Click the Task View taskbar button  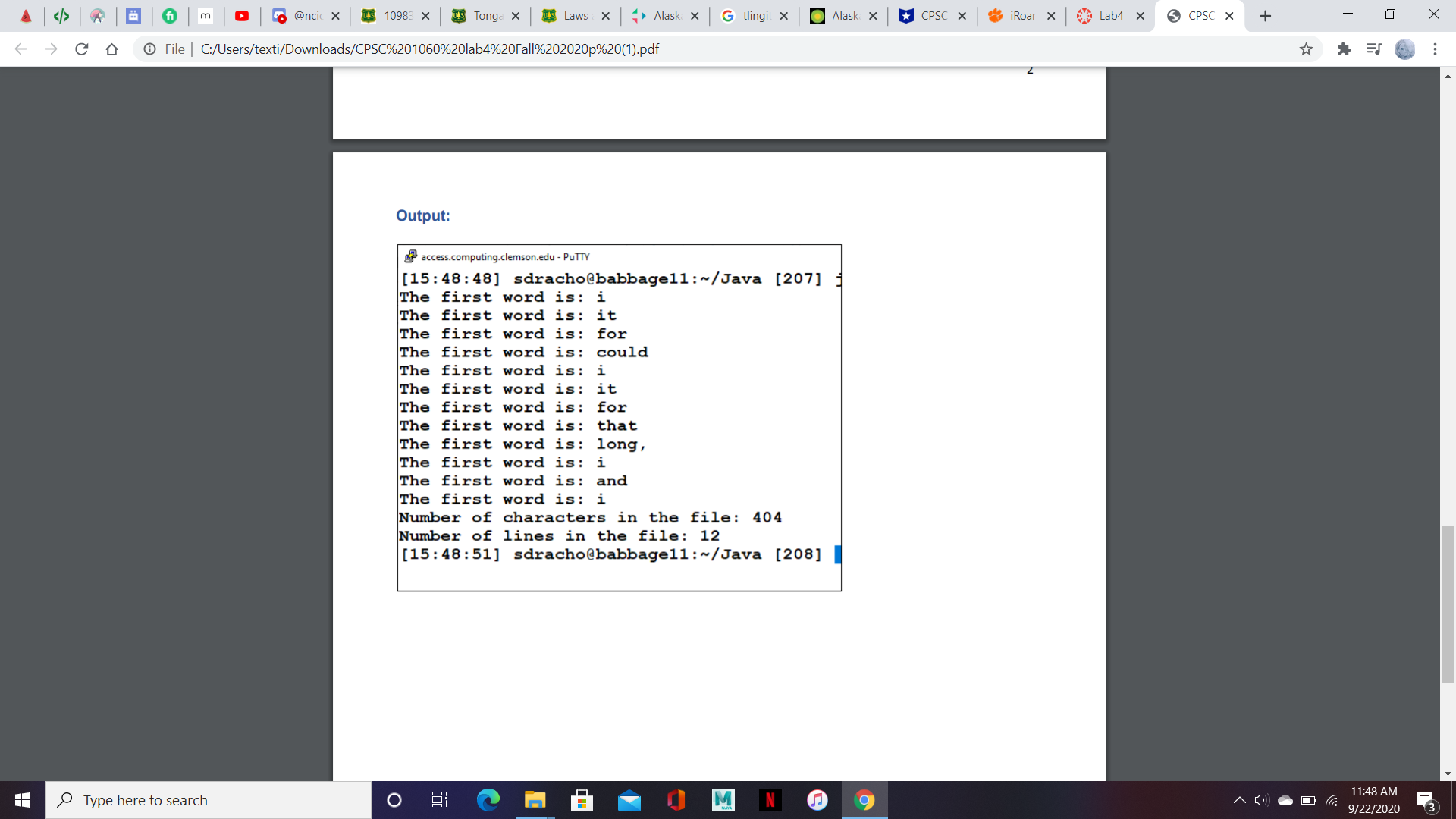(x=441, y=800)
